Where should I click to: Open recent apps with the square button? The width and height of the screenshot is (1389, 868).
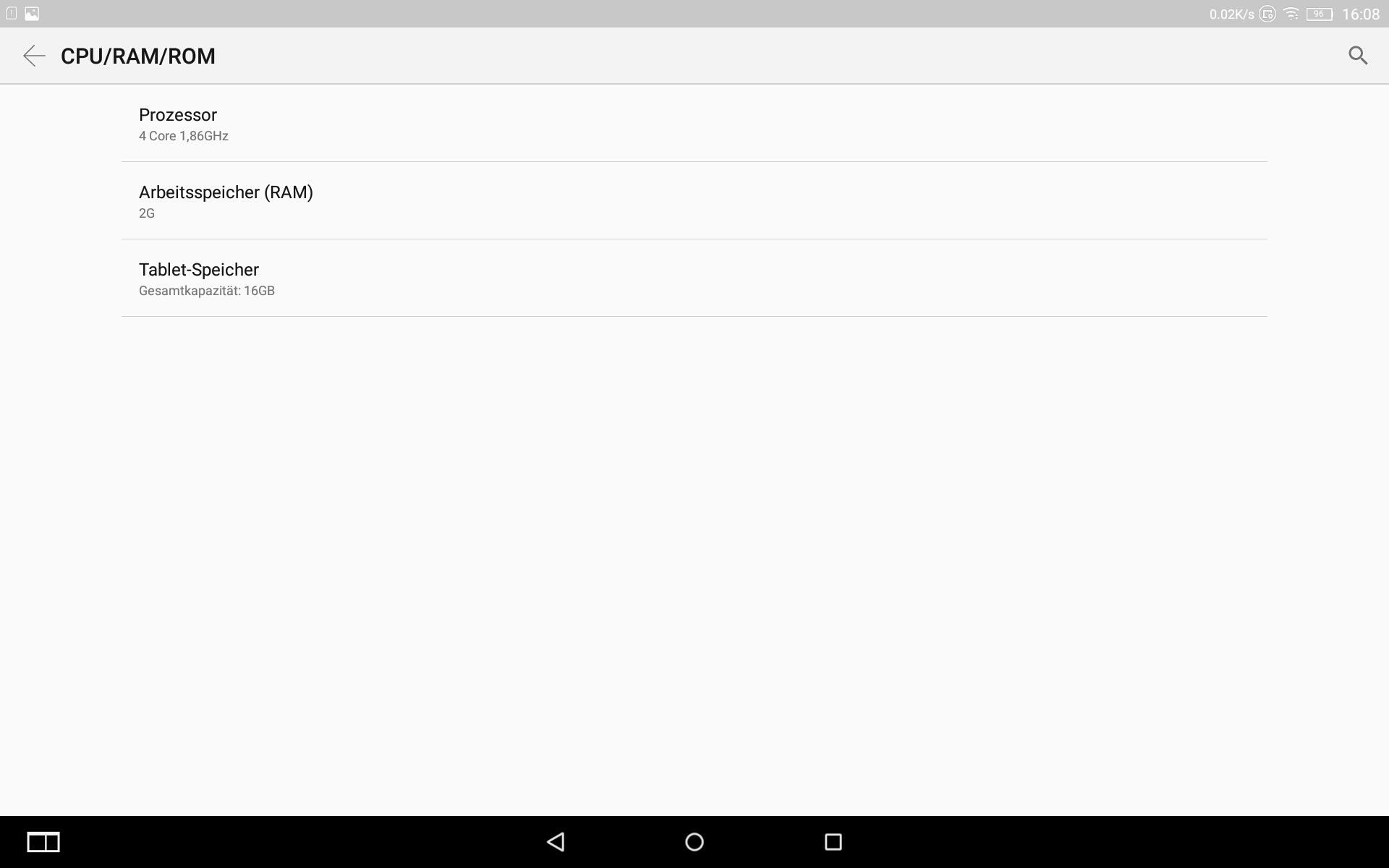[x=833, y=842]
